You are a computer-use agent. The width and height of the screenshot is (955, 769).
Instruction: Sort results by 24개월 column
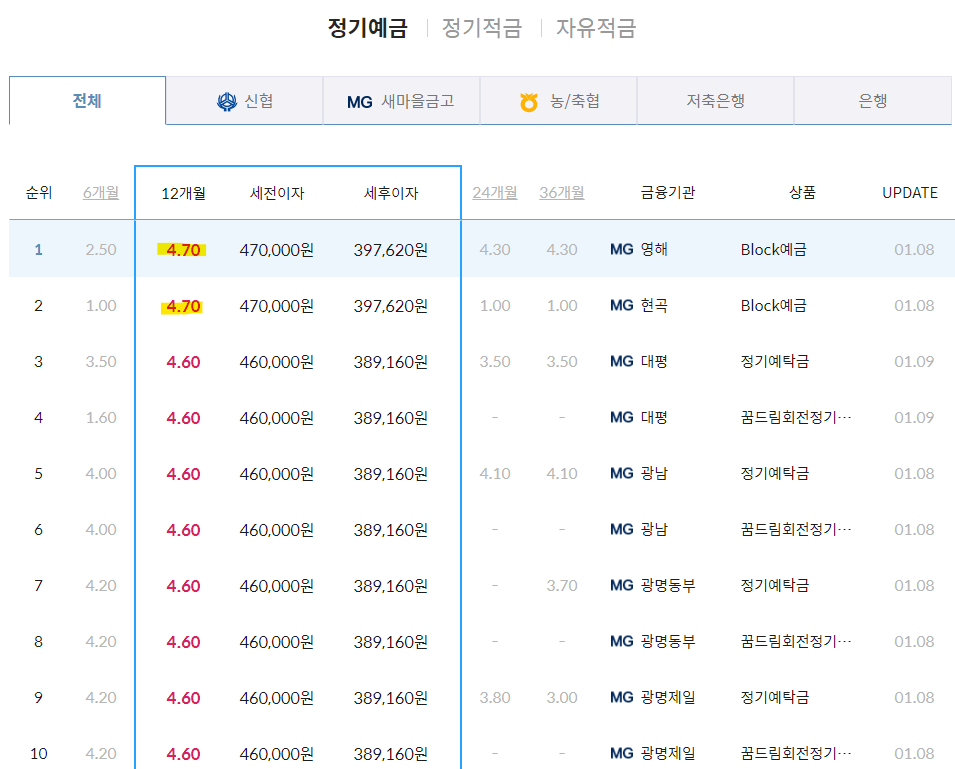tap(494, 193)
